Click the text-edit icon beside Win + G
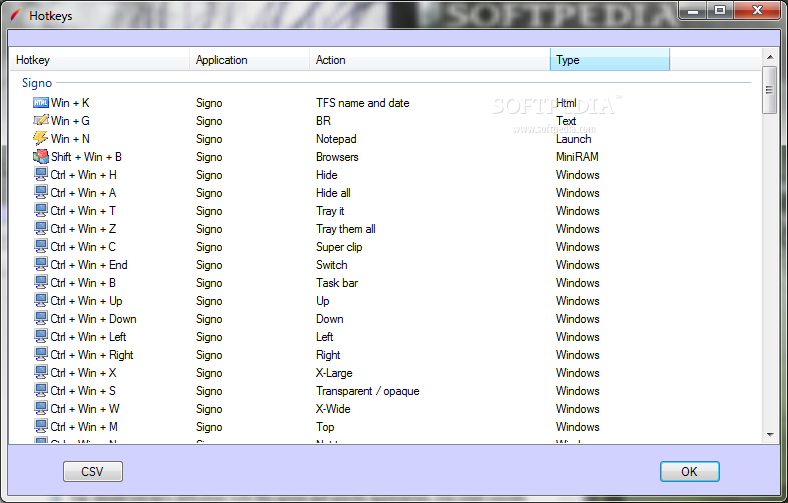The image size is (788, 503). pos(41,121)
